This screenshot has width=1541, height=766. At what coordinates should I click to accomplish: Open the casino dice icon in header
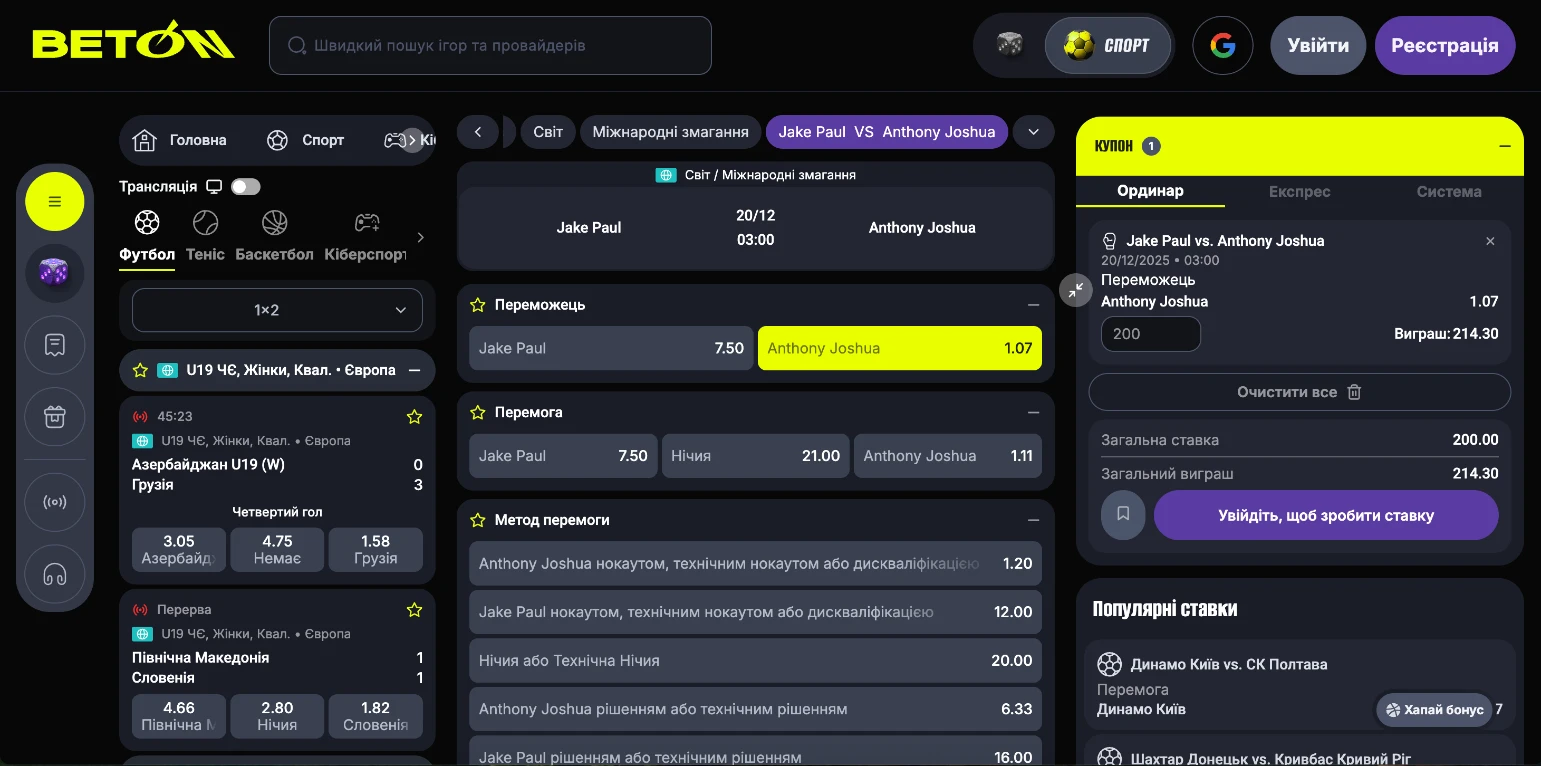tap(1010, 45)
